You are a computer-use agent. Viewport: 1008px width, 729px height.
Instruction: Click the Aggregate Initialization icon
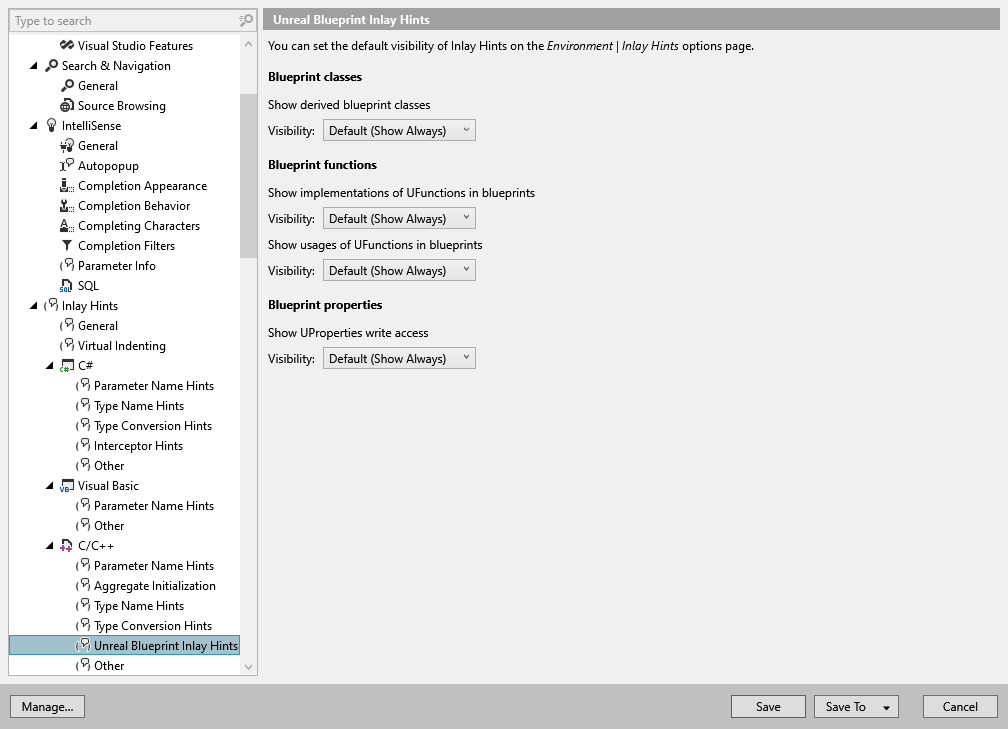[x=83, y=585]
